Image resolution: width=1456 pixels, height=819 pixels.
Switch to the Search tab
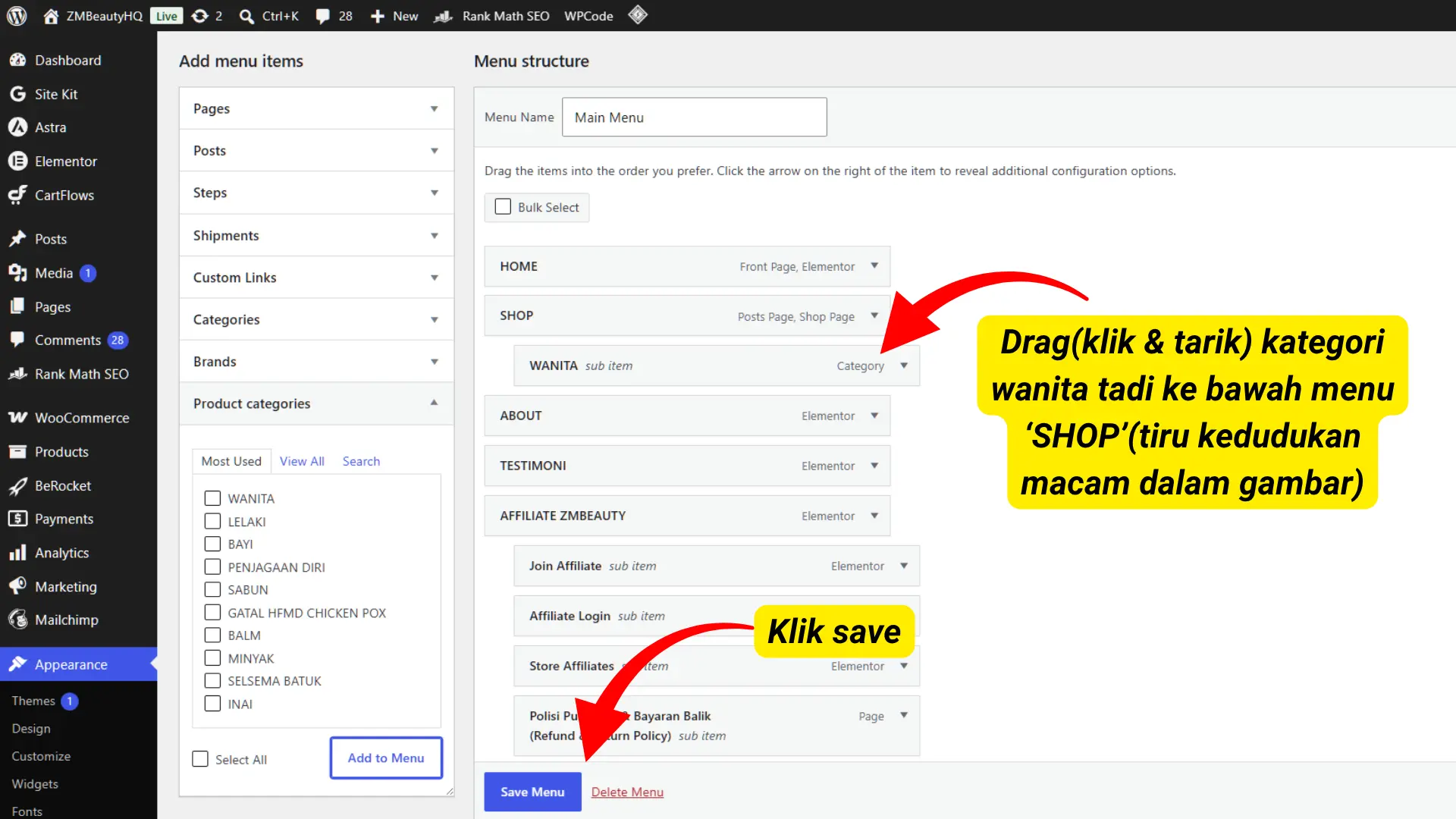click(361, 461)
